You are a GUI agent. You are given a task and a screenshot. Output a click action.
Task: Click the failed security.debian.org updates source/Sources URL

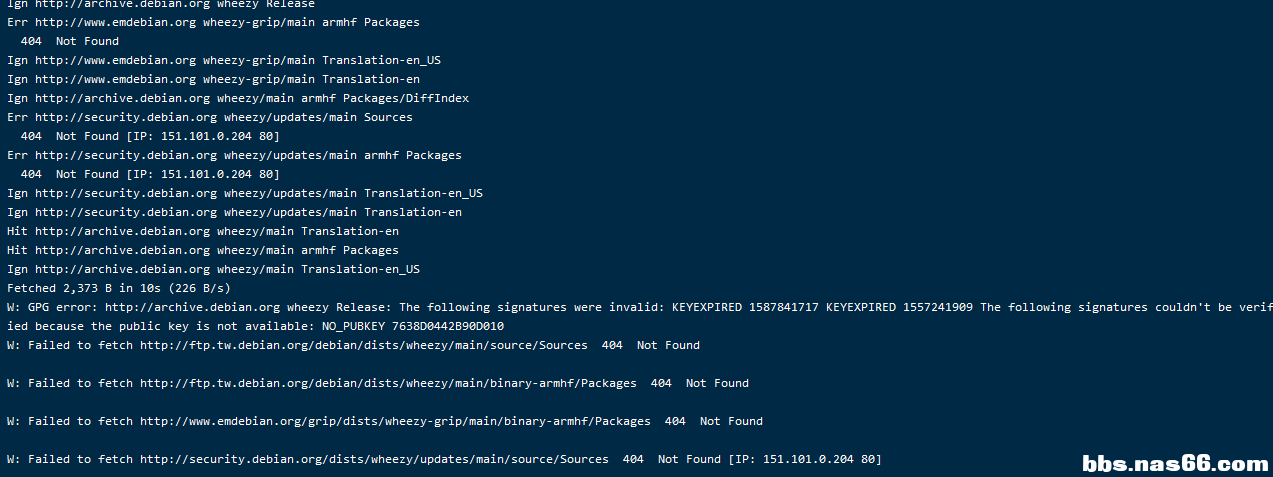tap(374, 459)
